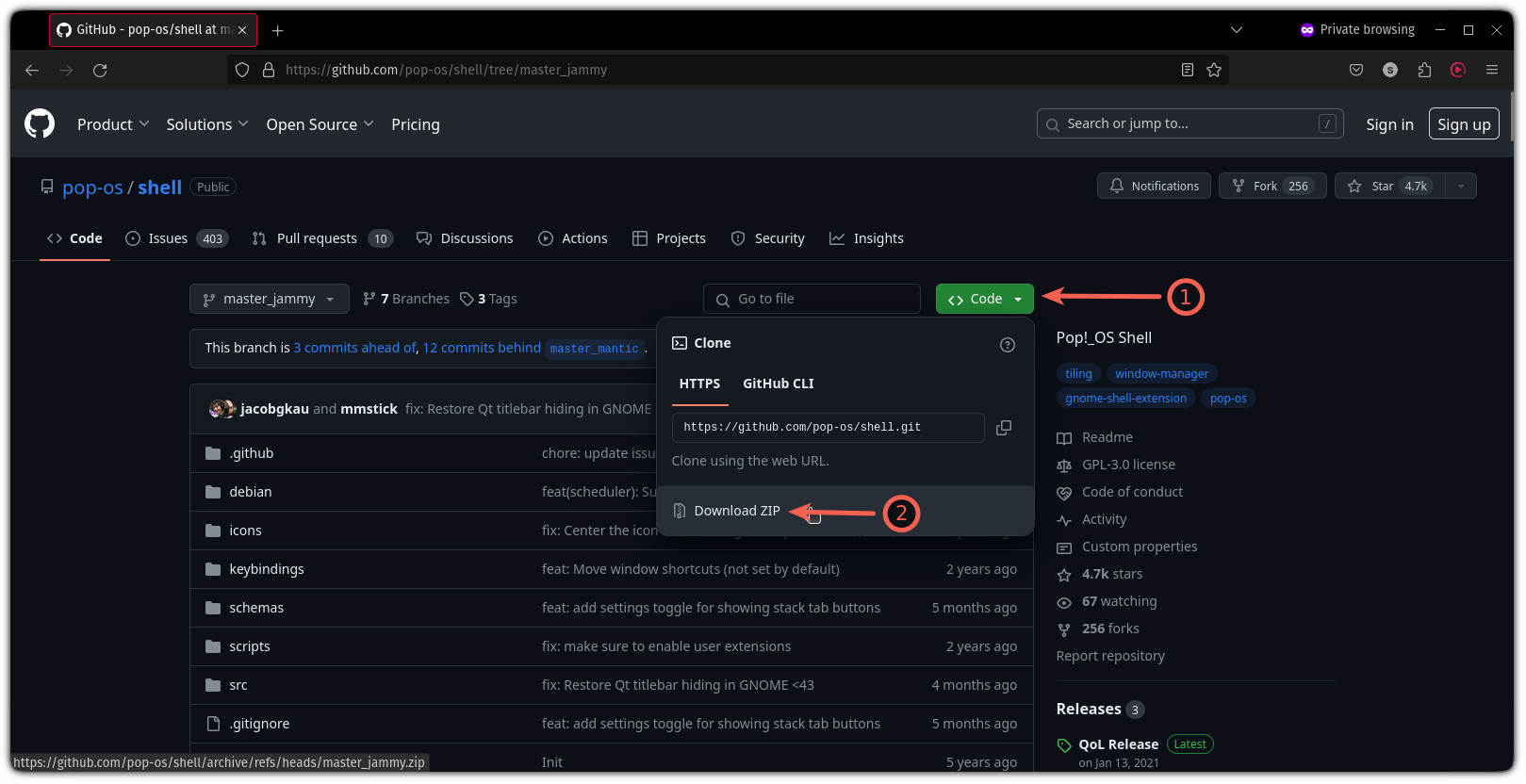Open the Pricing page
Screen dimensions: 1526x784
pos(416,124)
